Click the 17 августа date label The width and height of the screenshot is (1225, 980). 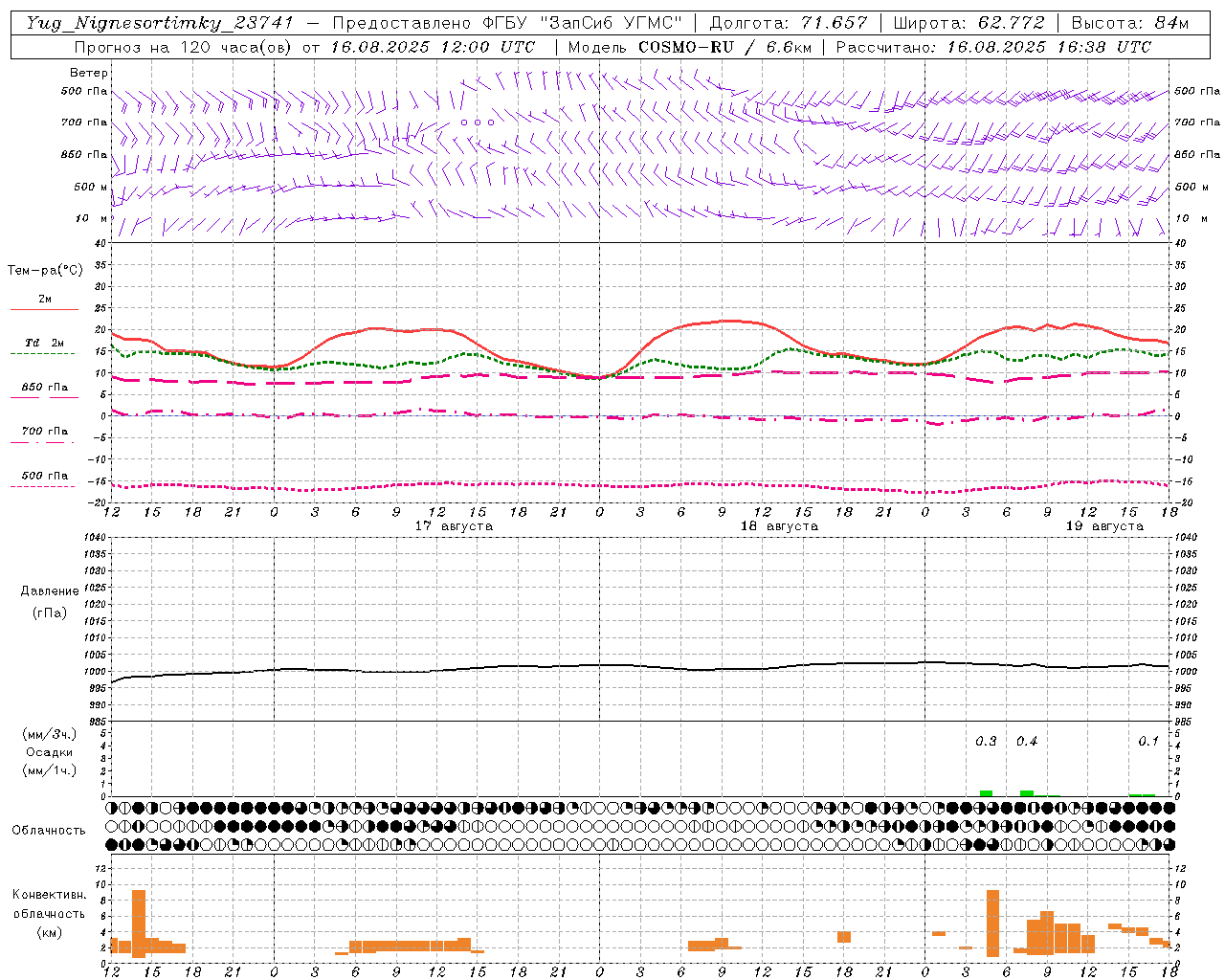[454, 526]
